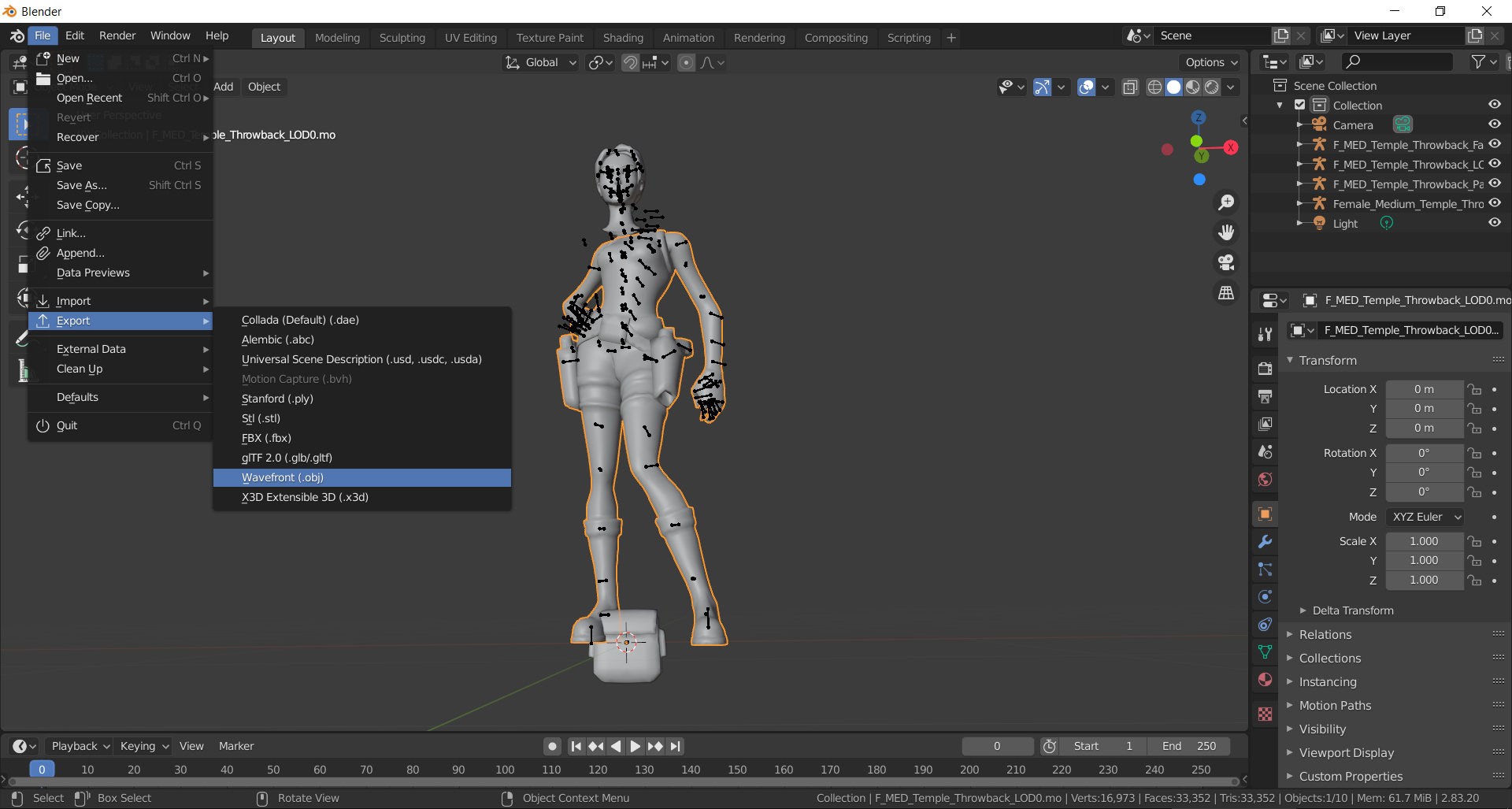The width and height of the screenshot is (1512, 809).
Task: Toggle snapping magnet icon
Action: 630,62
